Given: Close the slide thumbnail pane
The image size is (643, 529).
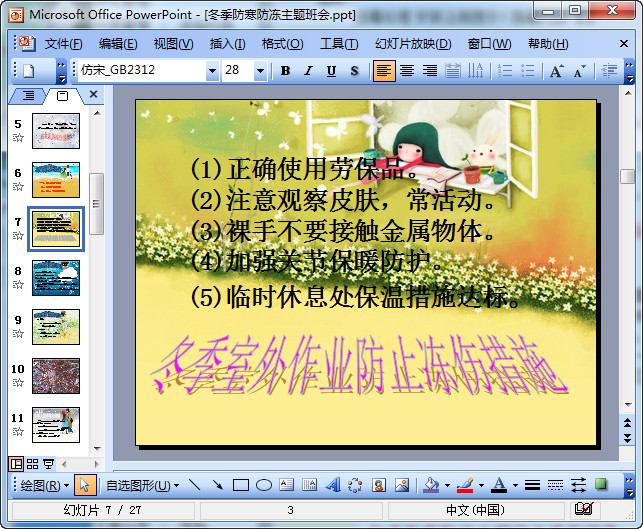Looking at the screenshot, I should 93,94.
